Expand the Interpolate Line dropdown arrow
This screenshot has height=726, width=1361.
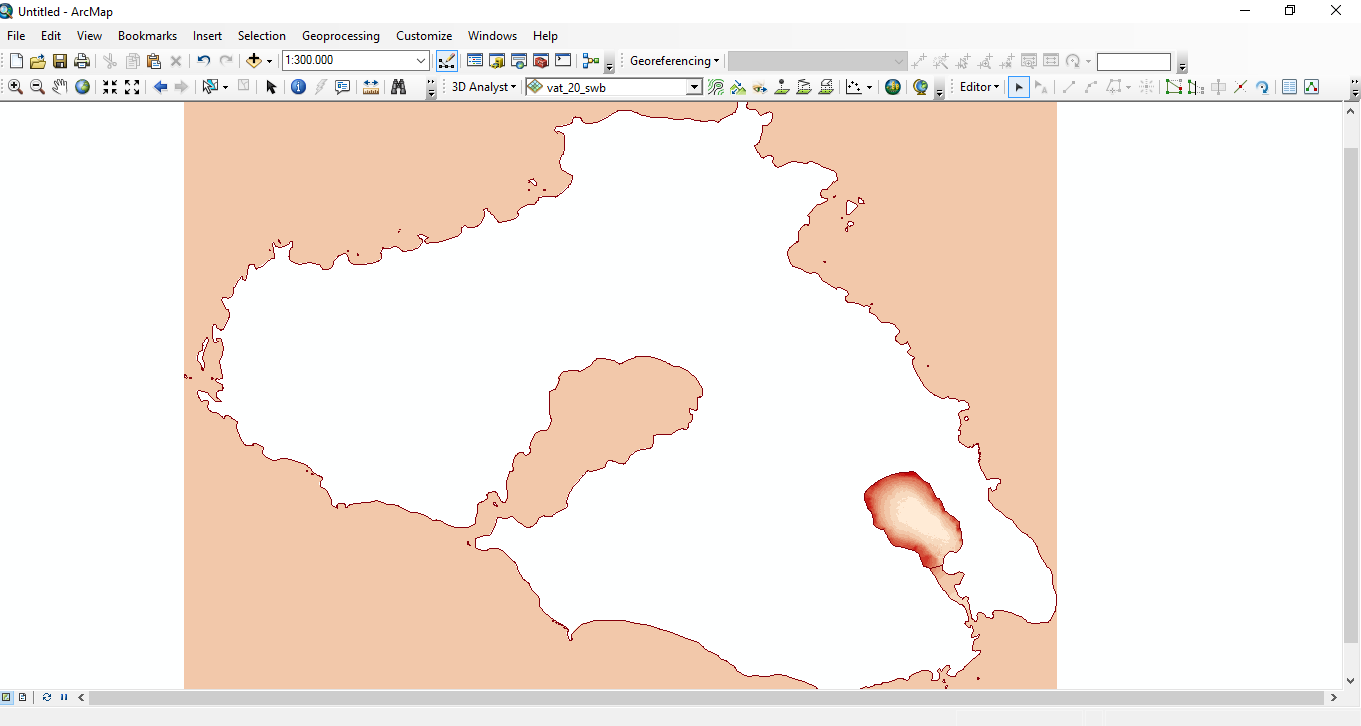click(x=869, y=87)
